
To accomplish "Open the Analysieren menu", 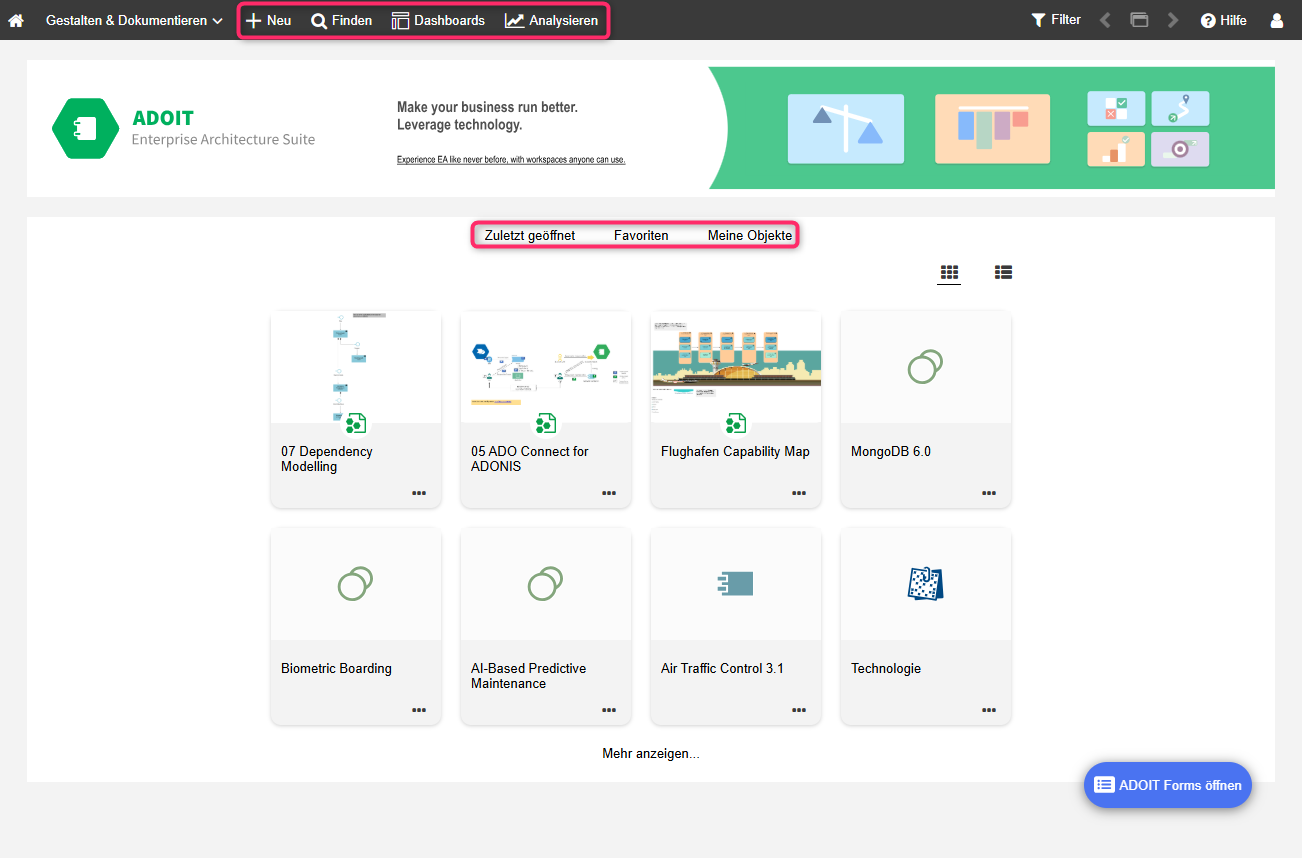I will (x=552, y=20).
